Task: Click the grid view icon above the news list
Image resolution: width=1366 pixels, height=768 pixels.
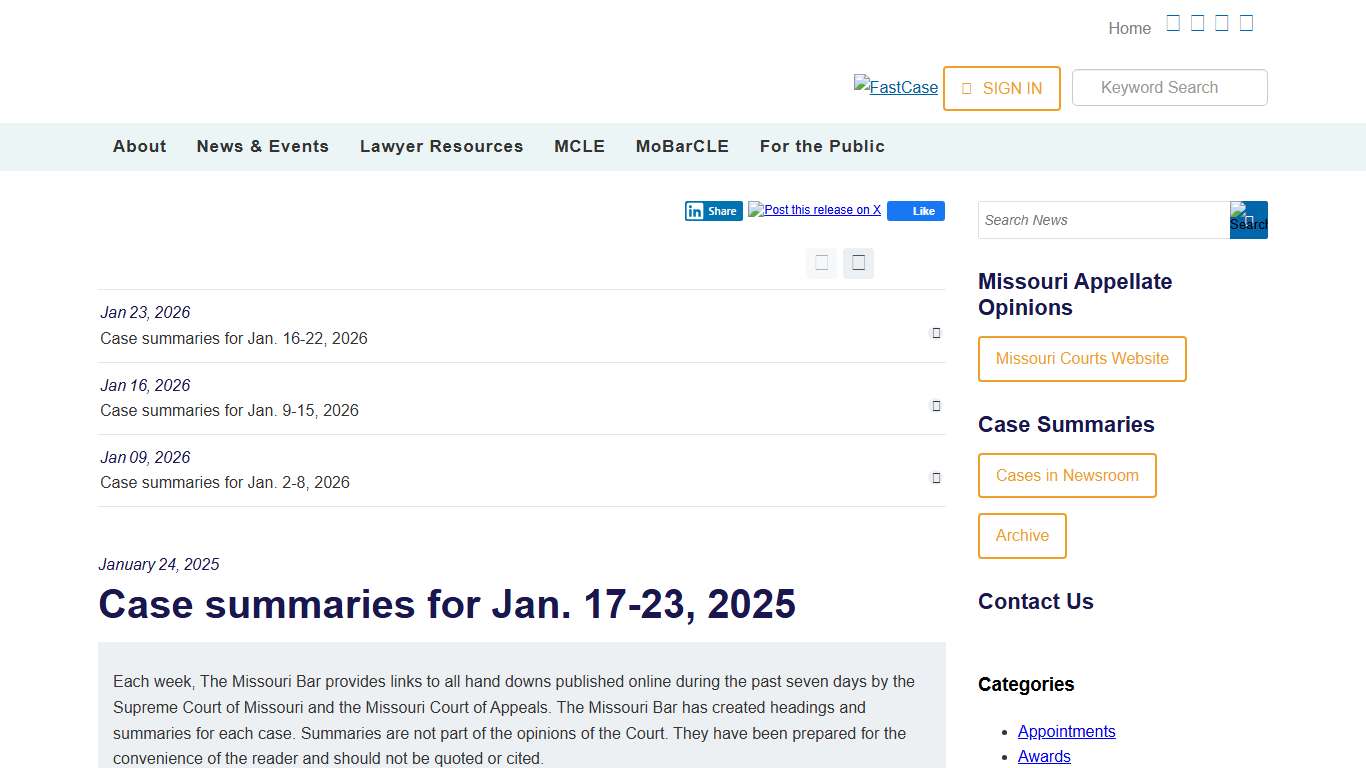Action: point(821,263)
